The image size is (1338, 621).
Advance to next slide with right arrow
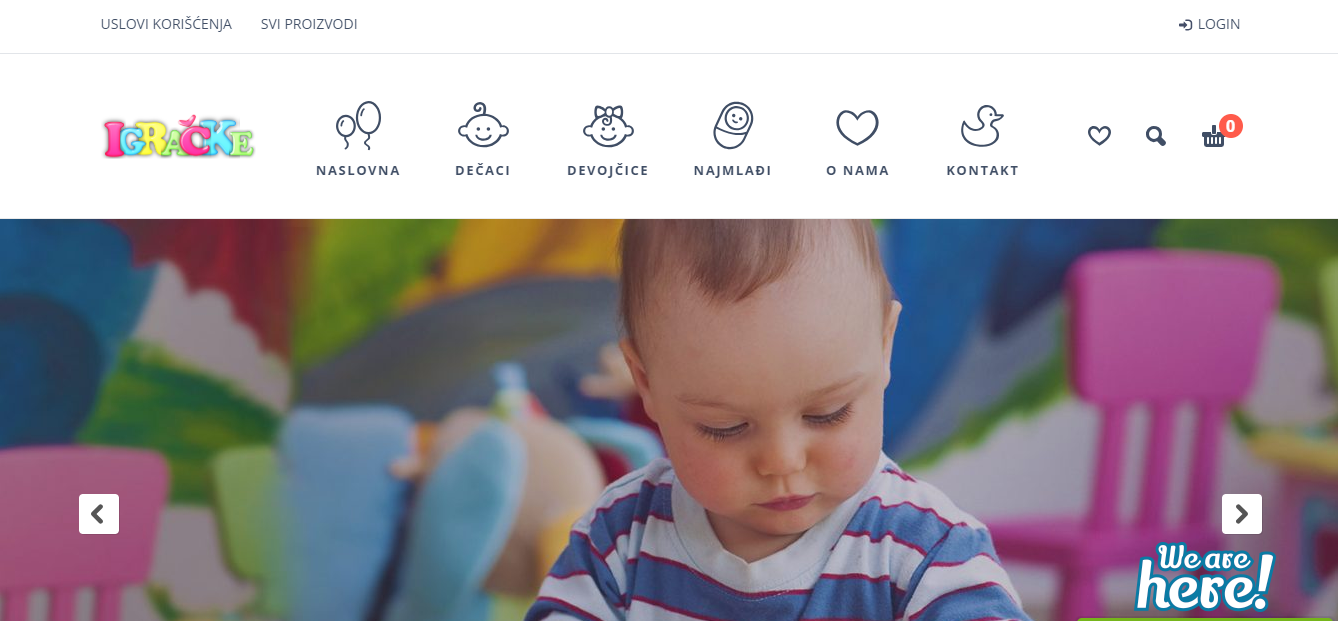point(1242,514)
